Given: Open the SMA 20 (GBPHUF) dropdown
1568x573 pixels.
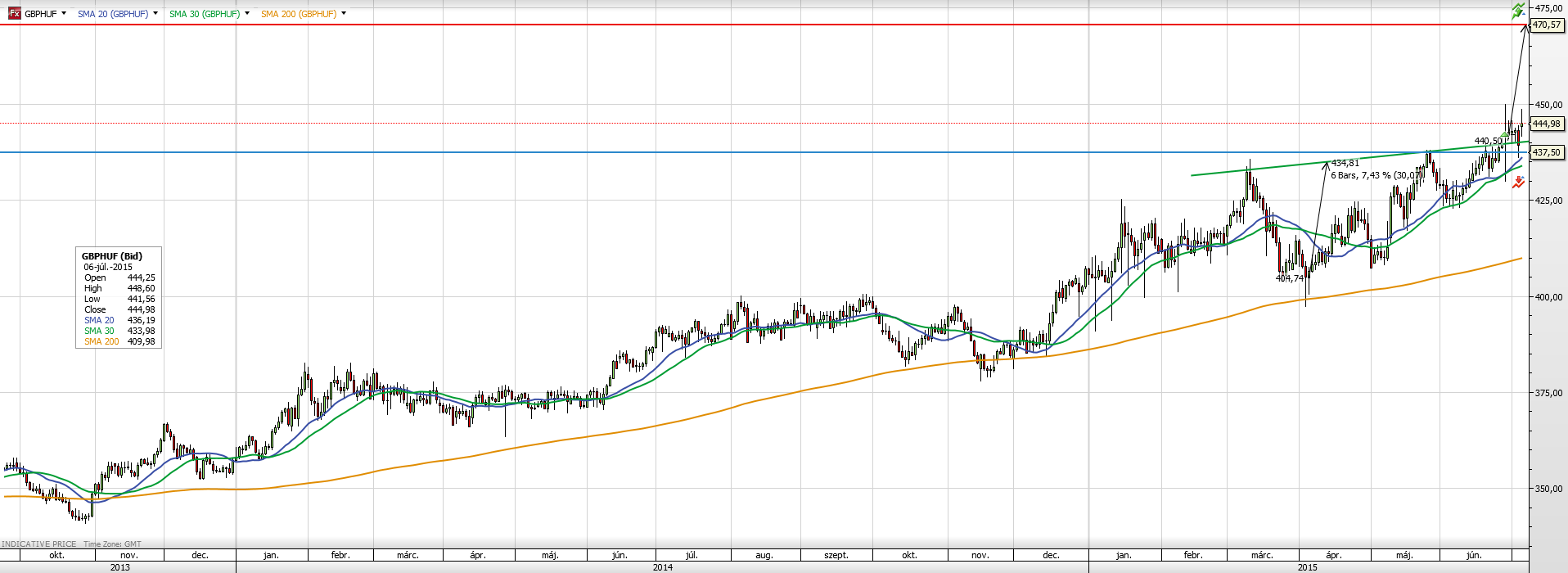Looking at the screenshot, I should click(x=155, y=14).
